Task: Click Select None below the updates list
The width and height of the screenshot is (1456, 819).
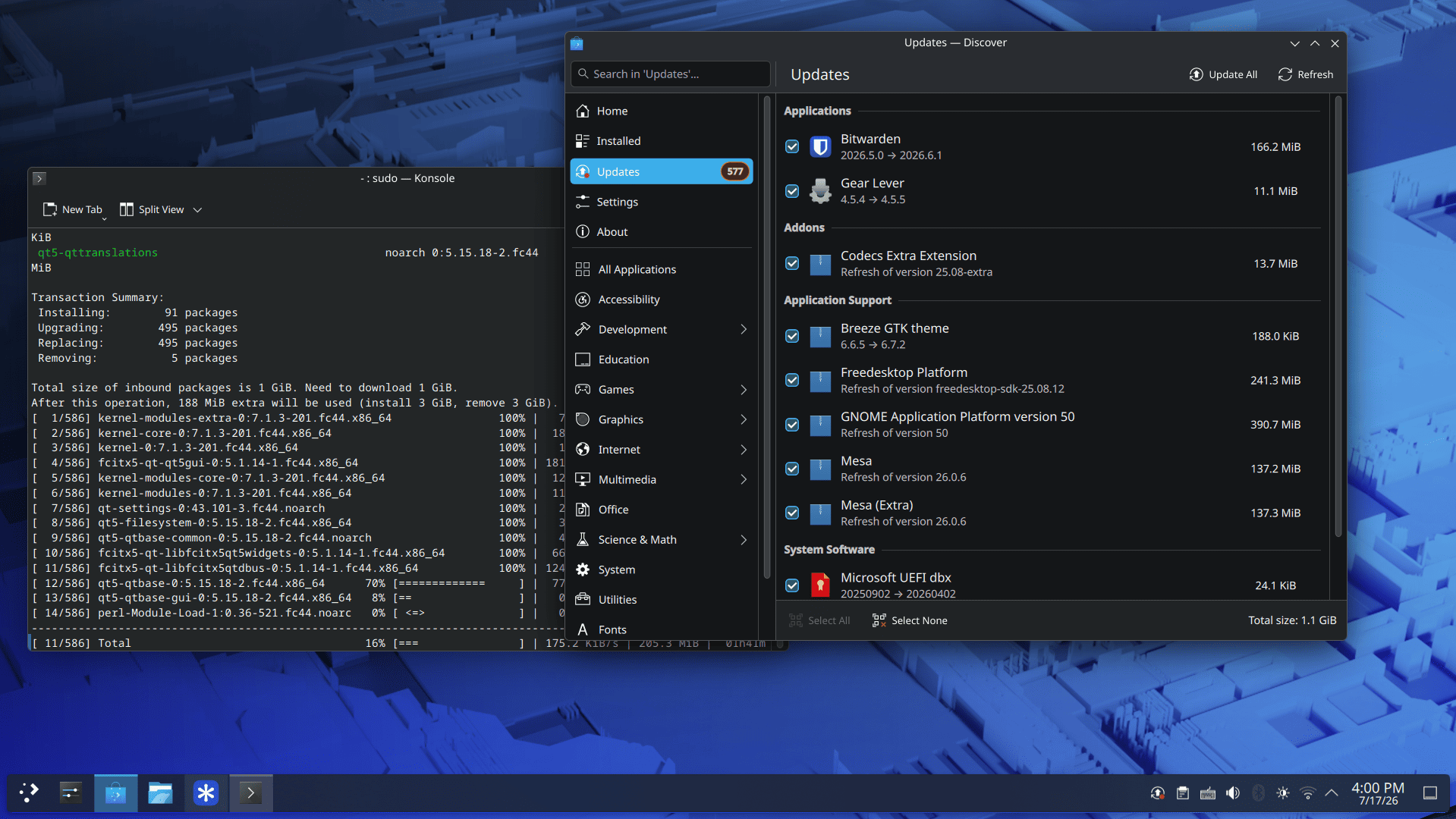Action: click(x=910, y=620)
